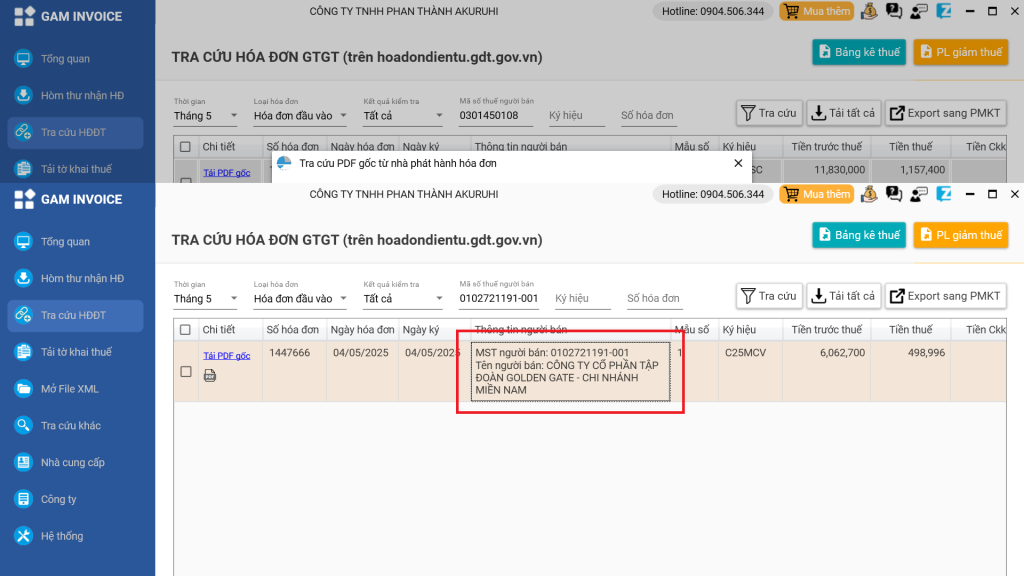Select Tổng quan in upper dimmed window sidebar

(x=76, y=59)
